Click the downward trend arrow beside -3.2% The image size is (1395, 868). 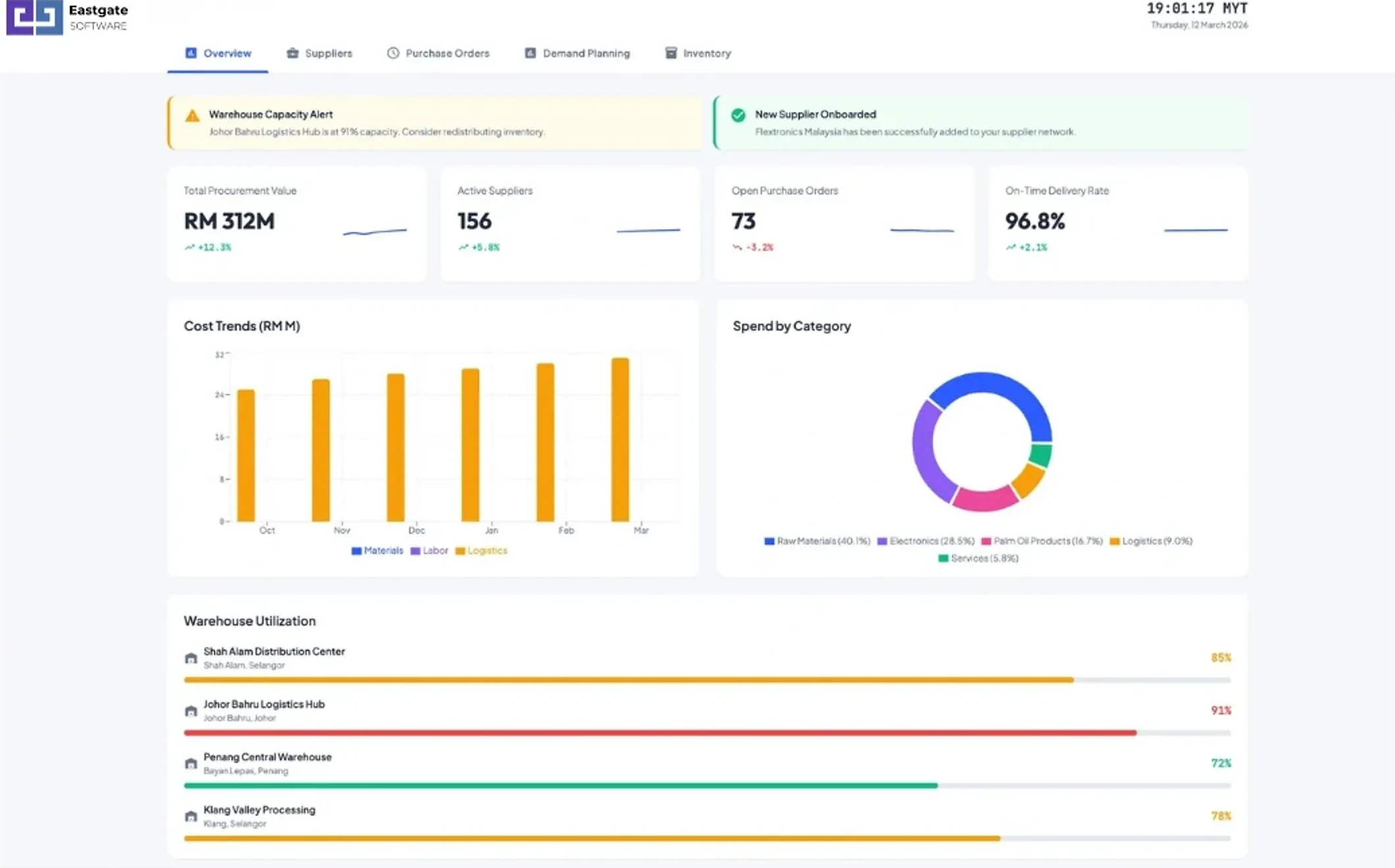click(737, 247)
